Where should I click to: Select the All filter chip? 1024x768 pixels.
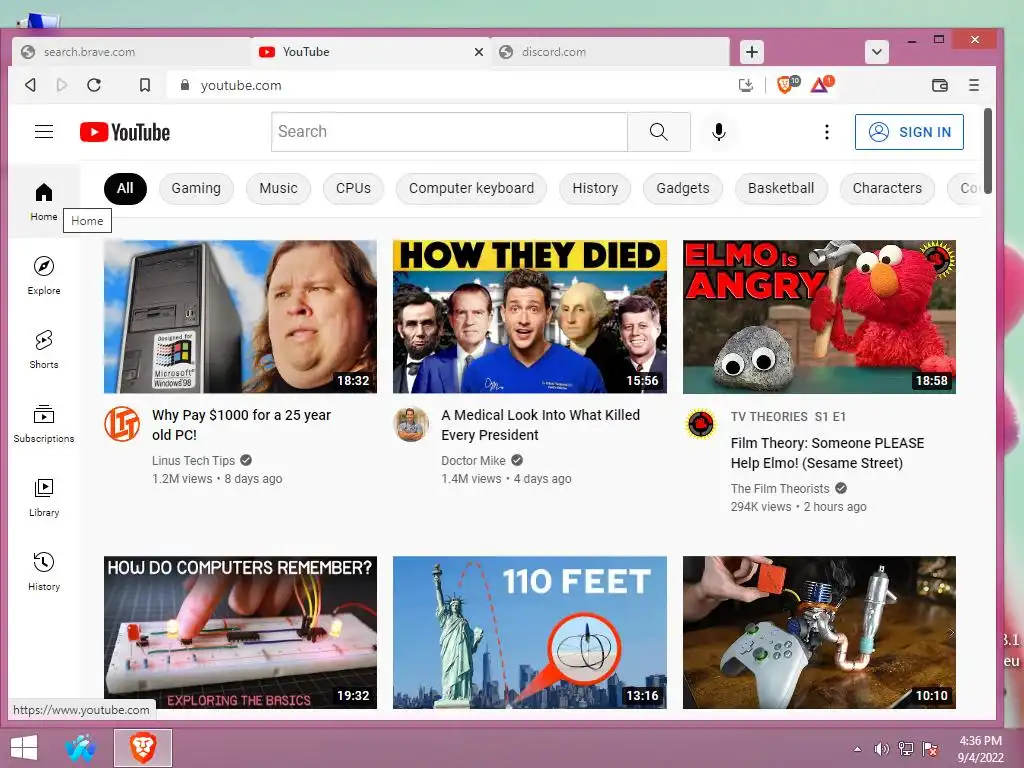coord(125,189)
